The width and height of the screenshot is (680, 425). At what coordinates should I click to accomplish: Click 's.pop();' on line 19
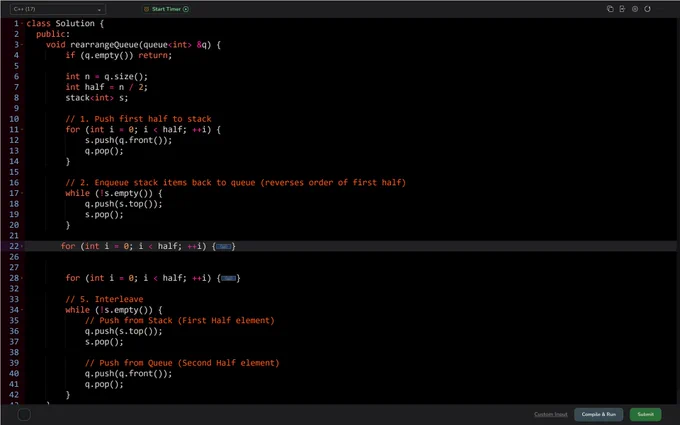[104, 215]
